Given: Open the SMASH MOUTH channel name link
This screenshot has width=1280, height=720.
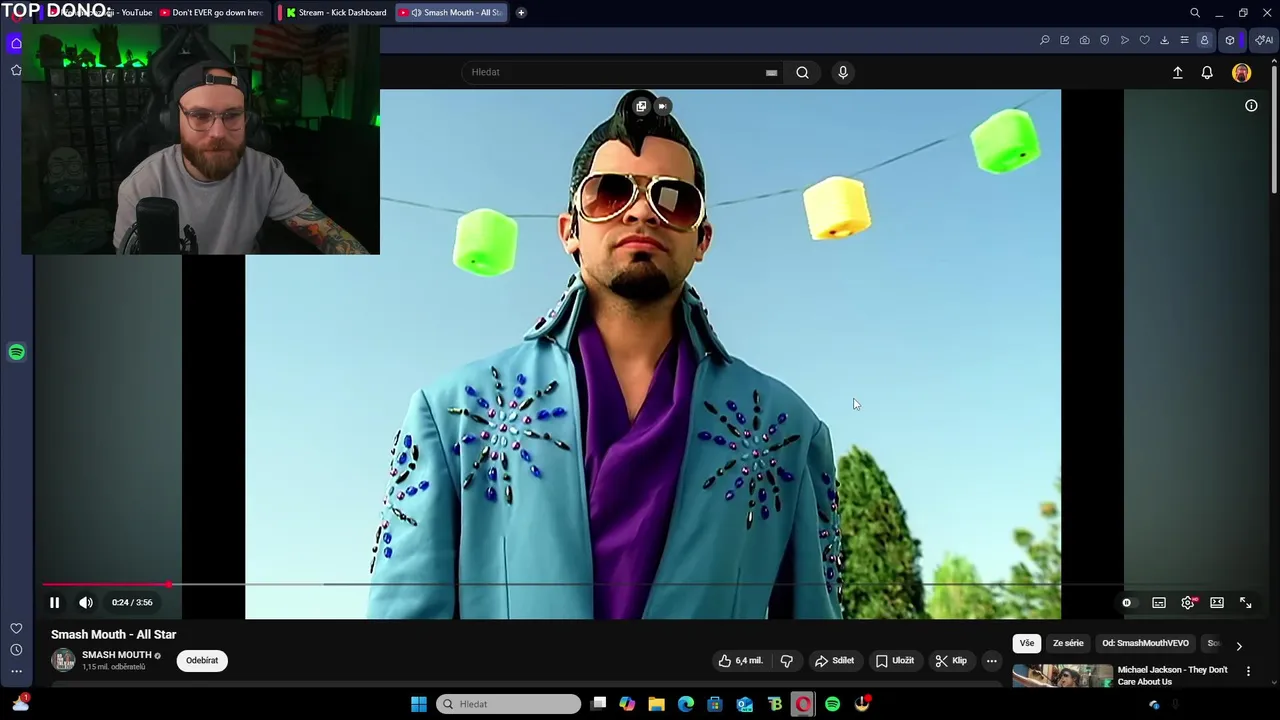Looking at the screenshot, I should click(117, 655).
